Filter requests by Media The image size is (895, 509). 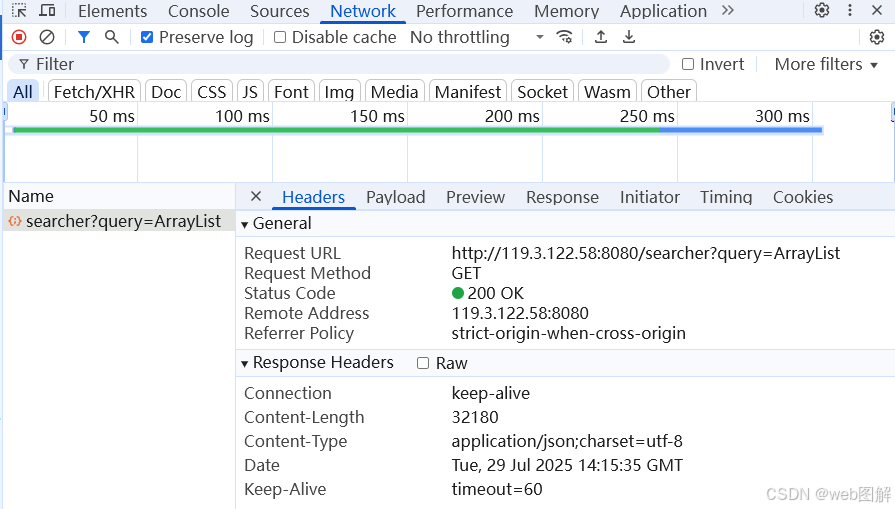click(x=394, y=91)
